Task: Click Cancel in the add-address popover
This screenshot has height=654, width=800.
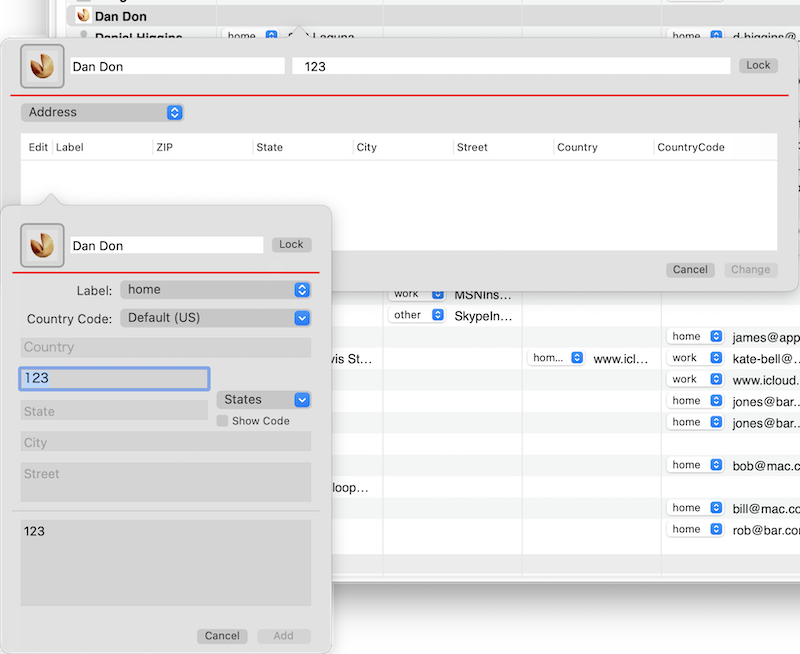Action: pyautogui.click(x=222, y=636)
